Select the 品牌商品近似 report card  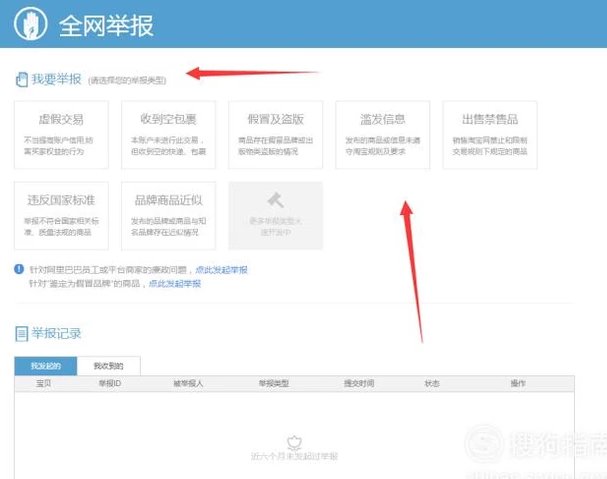168,216
